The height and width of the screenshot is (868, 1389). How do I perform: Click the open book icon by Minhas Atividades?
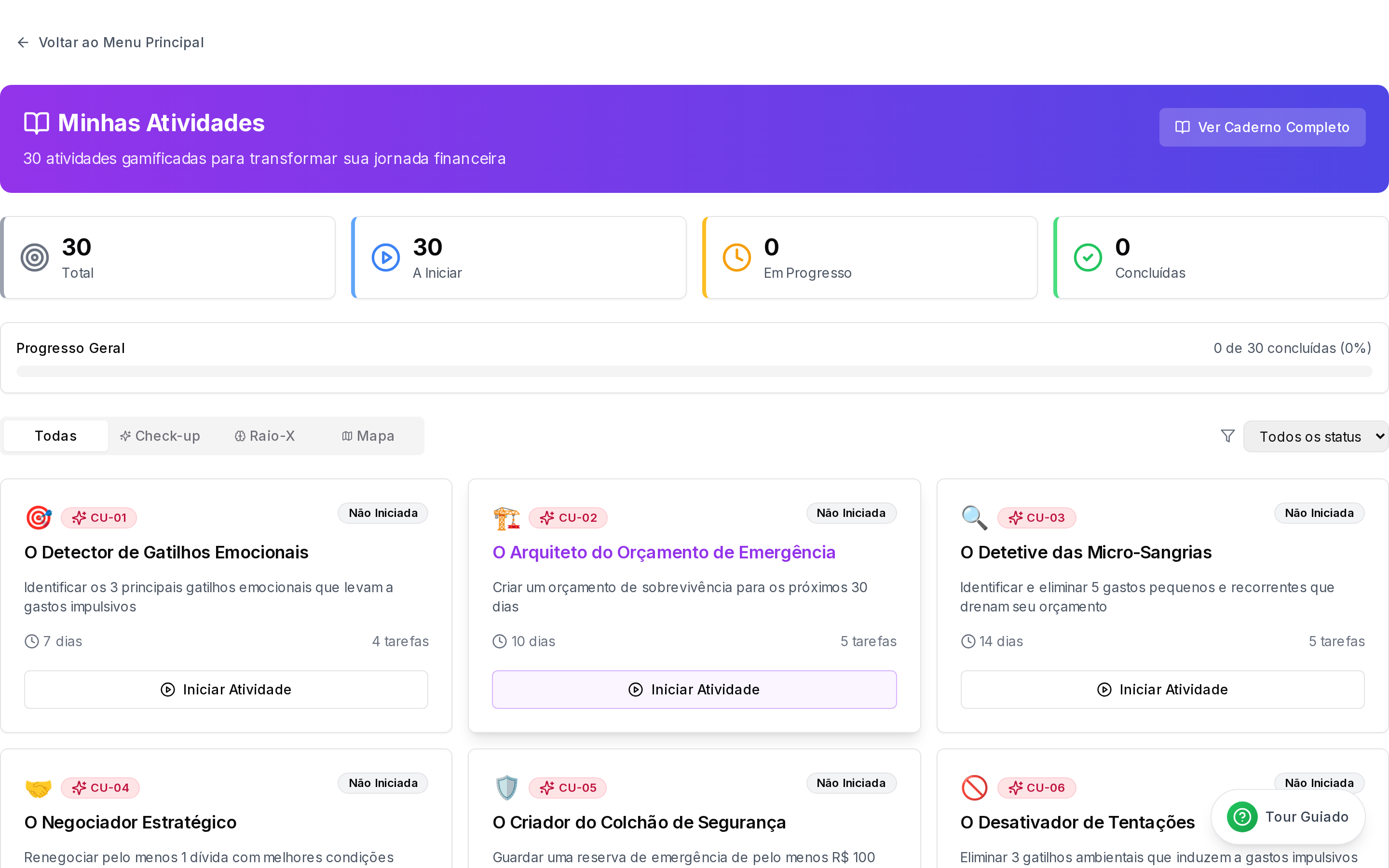coord(36,123)
